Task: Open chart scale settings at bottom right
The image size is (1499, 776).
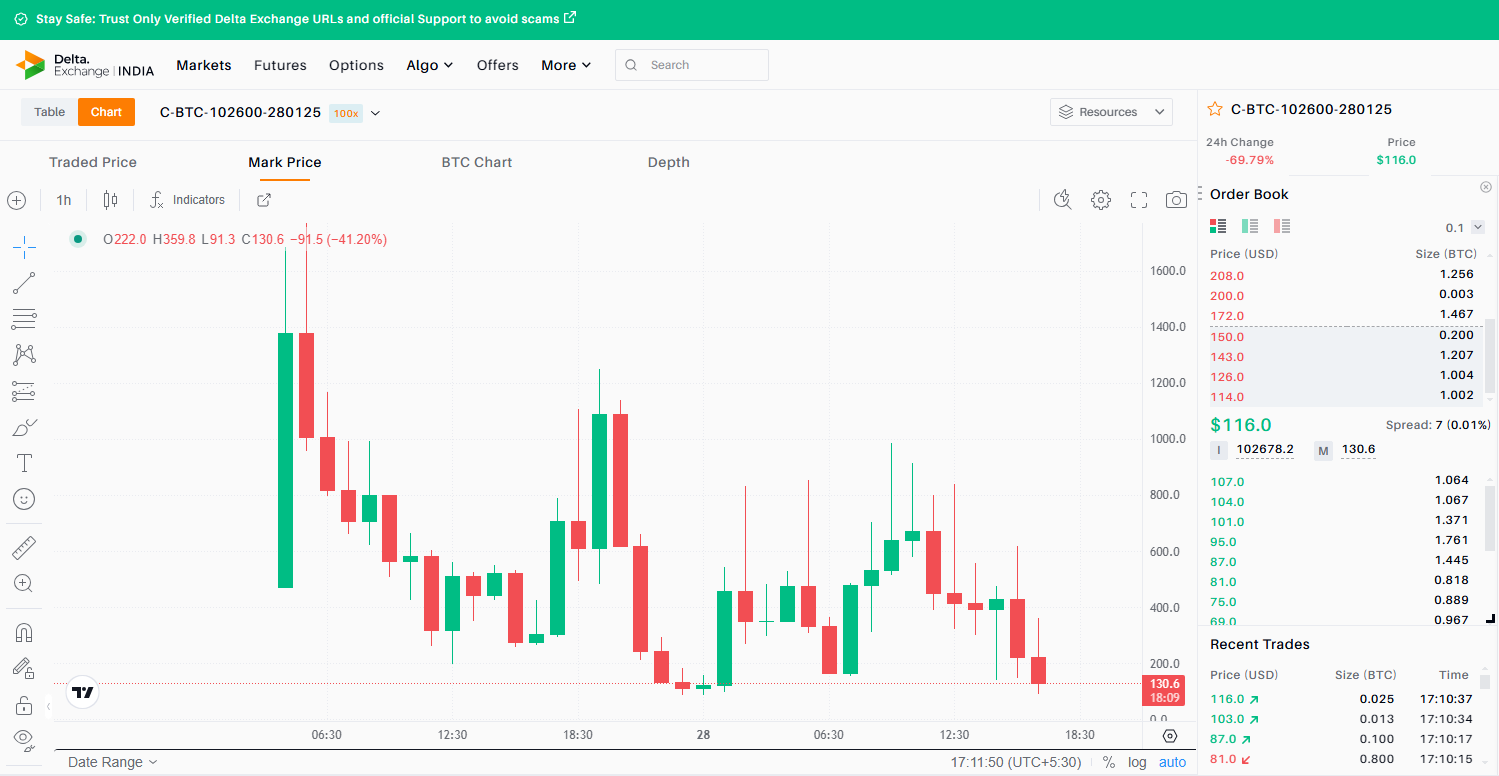Action: pos(1170,736)
